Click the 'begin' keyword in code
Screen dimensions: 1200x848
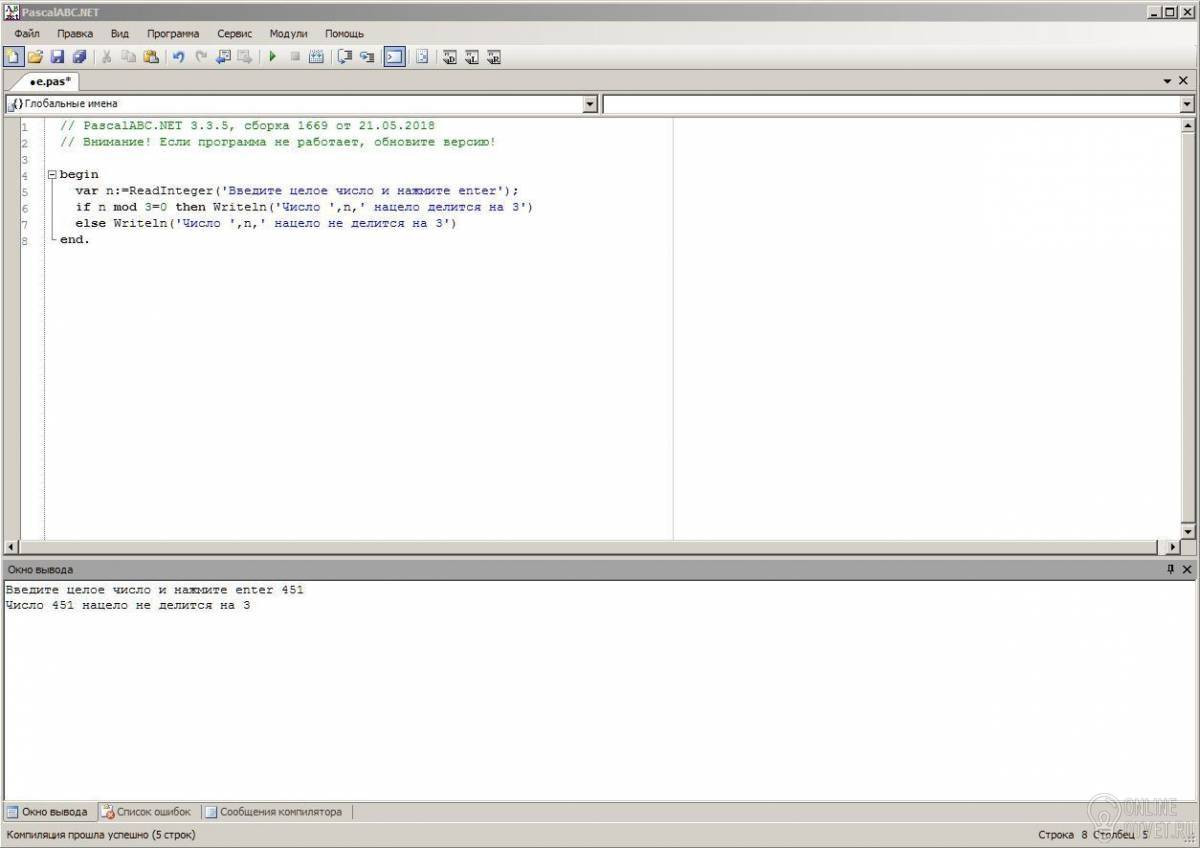click(x=79, y=175)
